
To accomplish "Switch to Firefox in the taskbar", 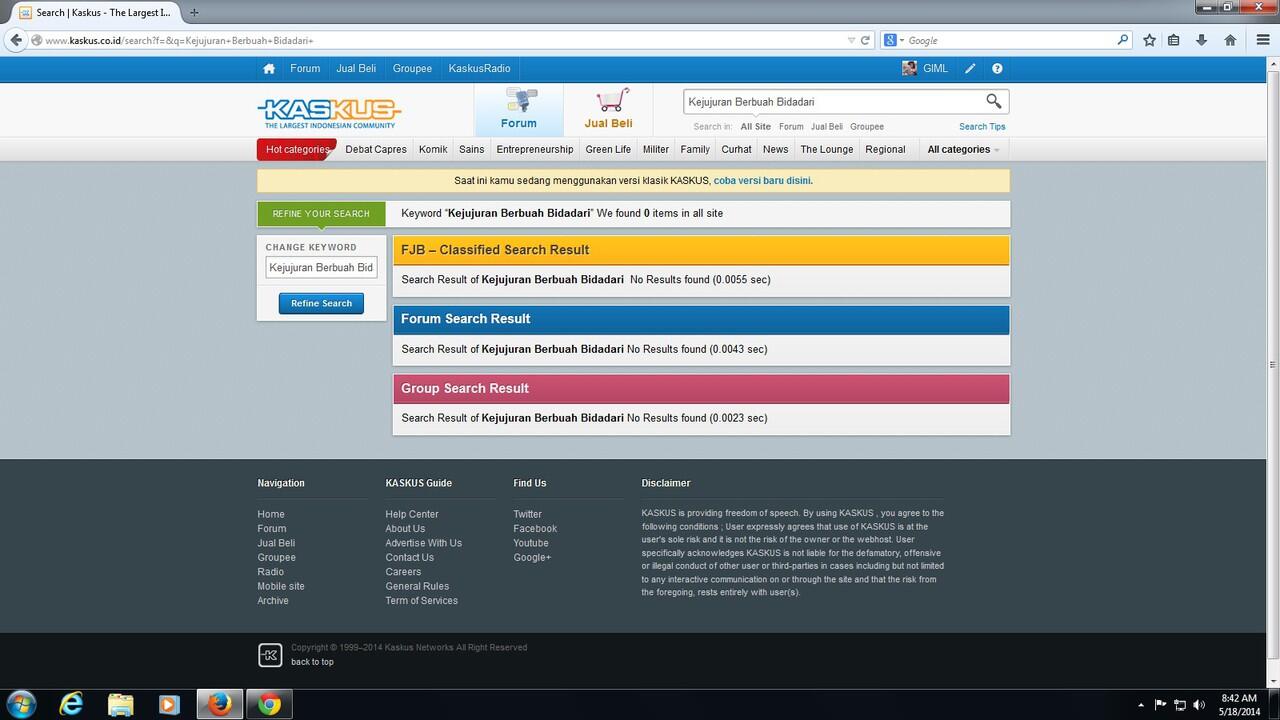I will (x=219, y=704).
